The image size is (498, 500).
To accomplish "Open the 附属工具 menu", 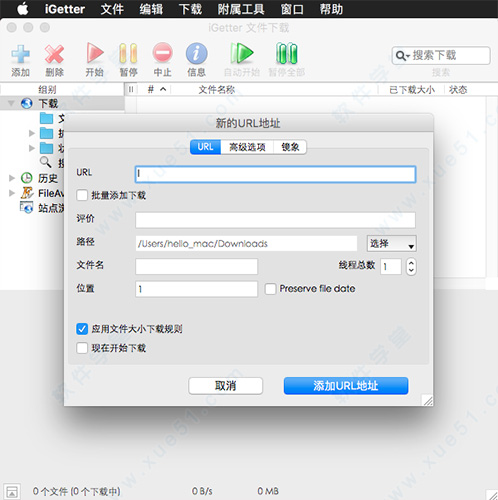I will tap(241, 9).
